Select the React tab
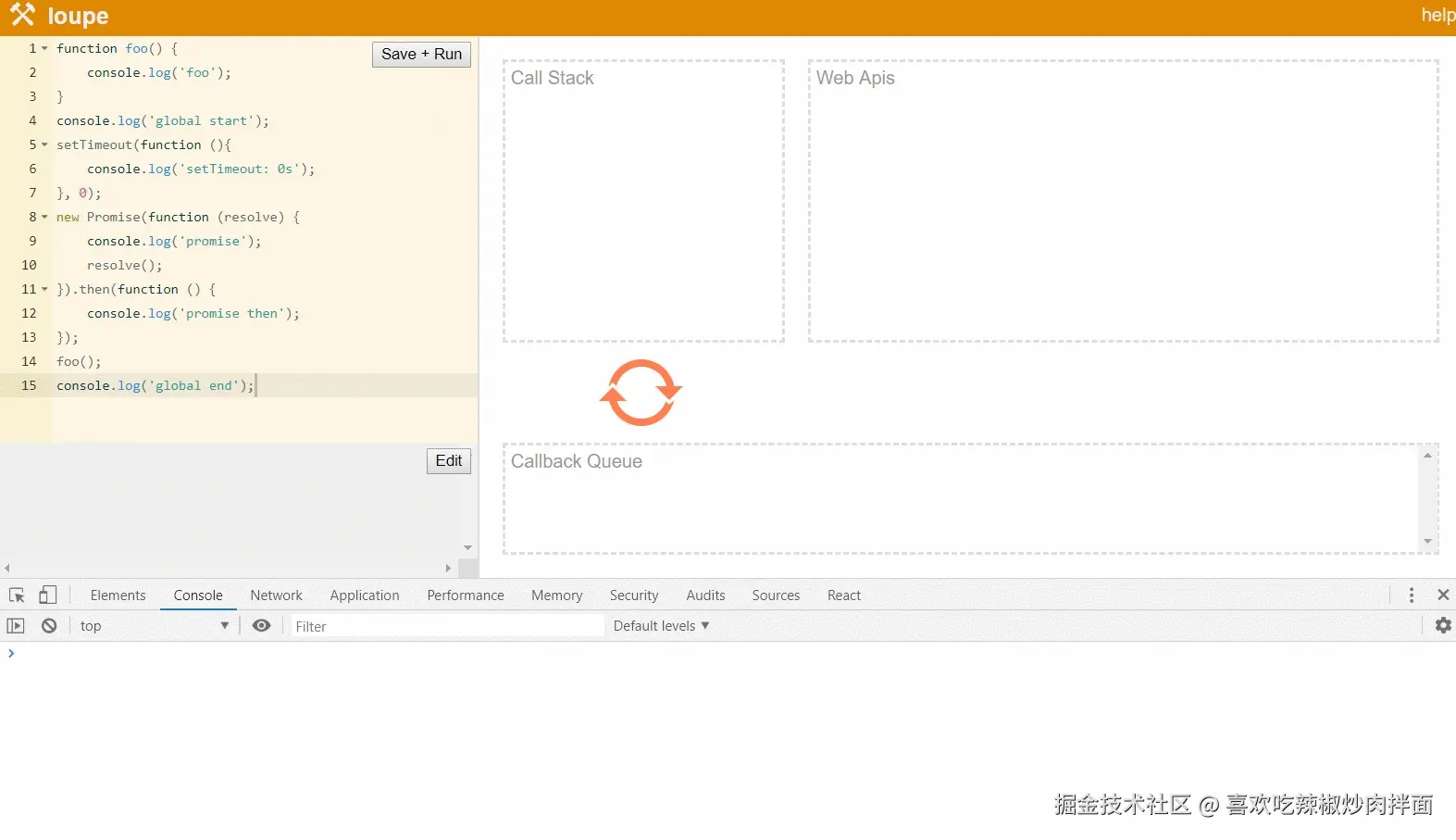Viewport: 1456px width, 840px height. click(844, 596)
